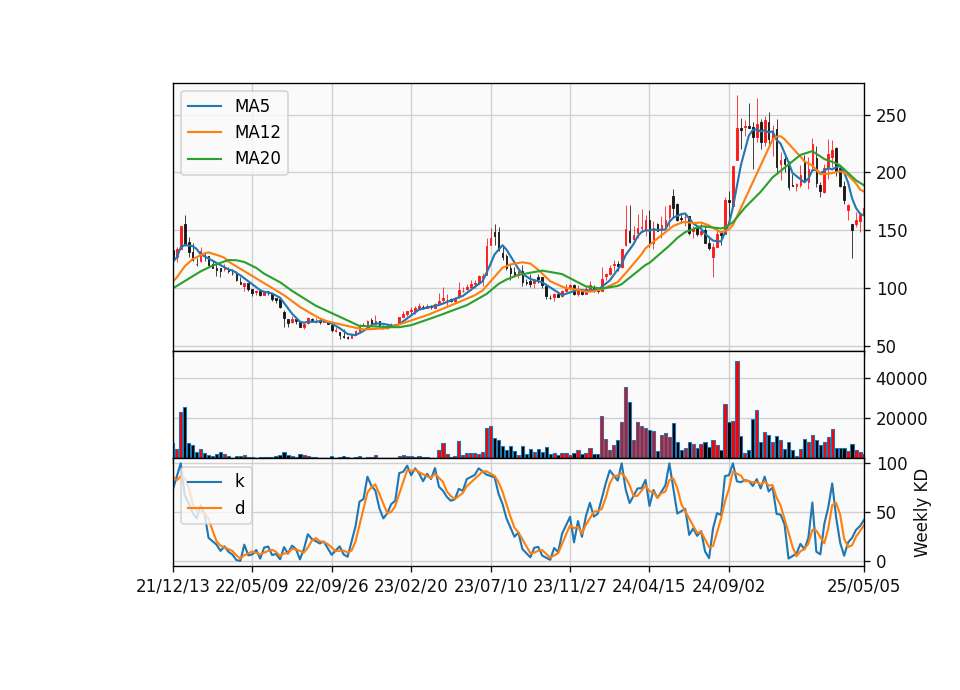Click the 23/02/20 date tick label
This screenshot has height=690, width=960.
411,586
